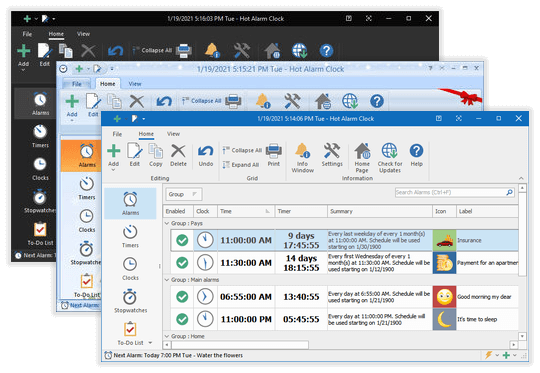Click Collapse All in the front ribbon
Image resolution: width=540 pixels, height=373 pixels.
pyautogui.click(x=242, y=150)
